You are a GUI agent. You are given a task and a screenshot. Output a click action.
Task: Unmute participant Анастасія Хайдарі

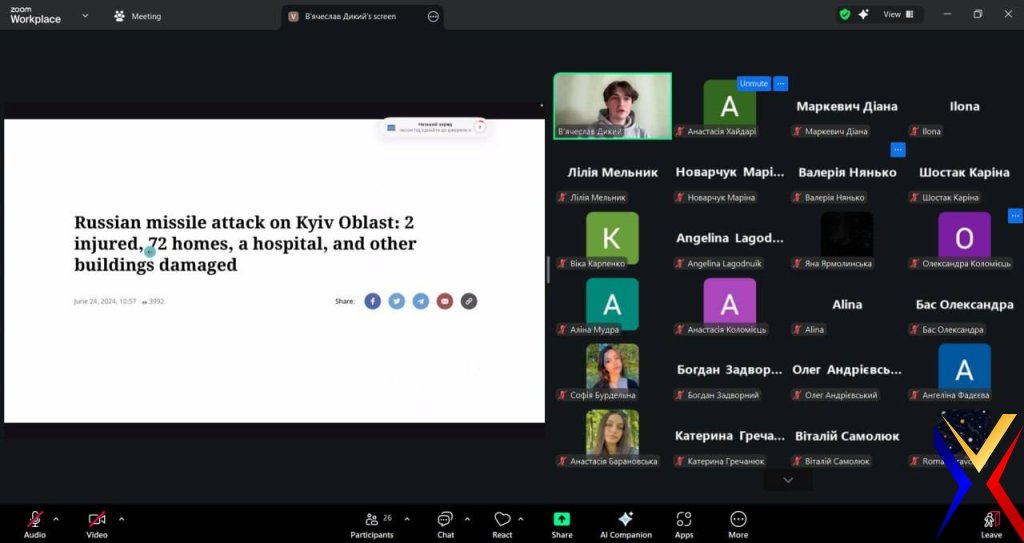(x=753, y=84)
